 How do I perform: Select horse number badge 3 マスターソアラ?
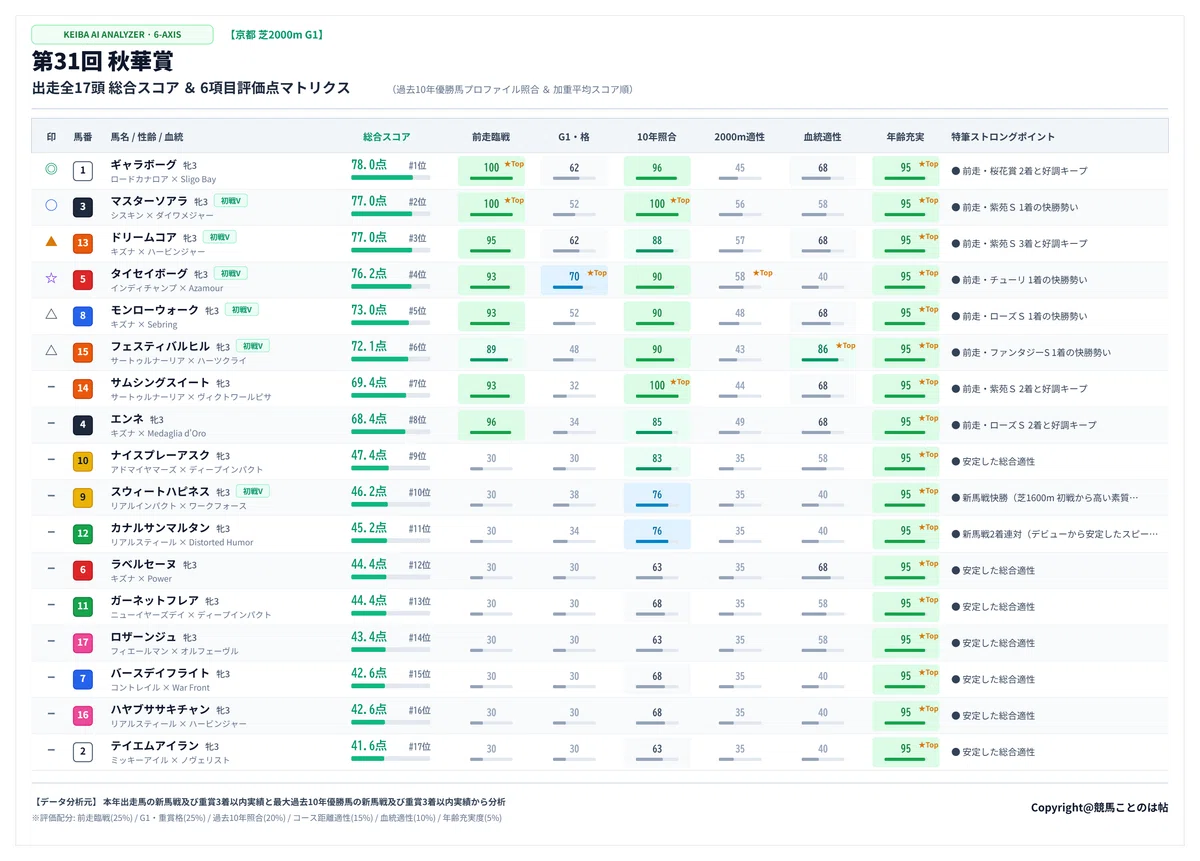tap(83, 207)
